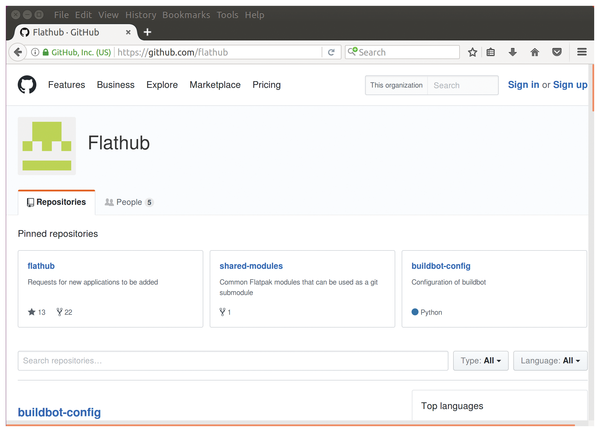Bookmark this page with star icon

[x=472, y=52]
